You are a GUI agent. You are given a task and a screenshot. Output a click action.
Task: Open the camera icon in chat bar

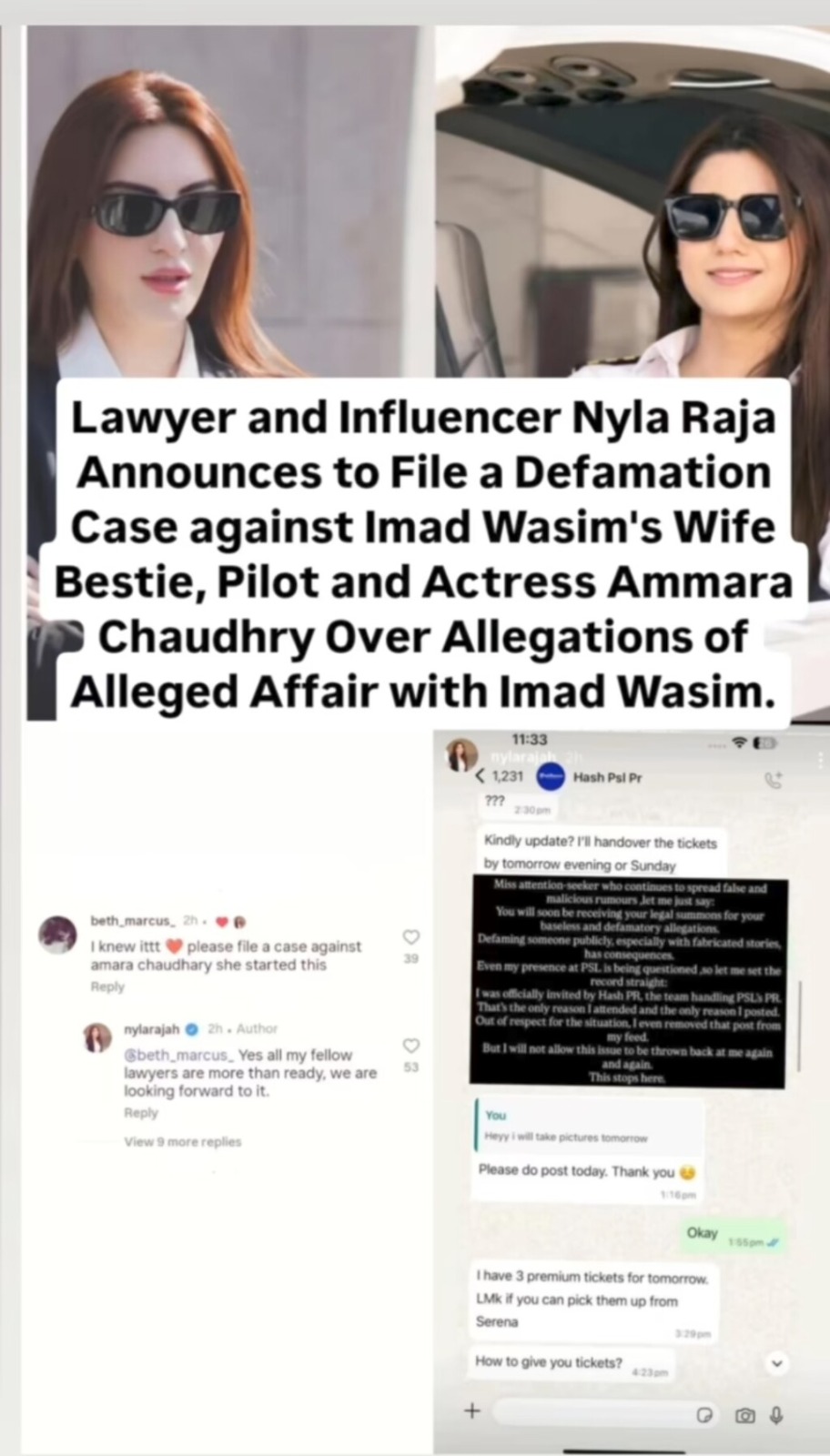pyautogui.click(x=745, y=1415)
